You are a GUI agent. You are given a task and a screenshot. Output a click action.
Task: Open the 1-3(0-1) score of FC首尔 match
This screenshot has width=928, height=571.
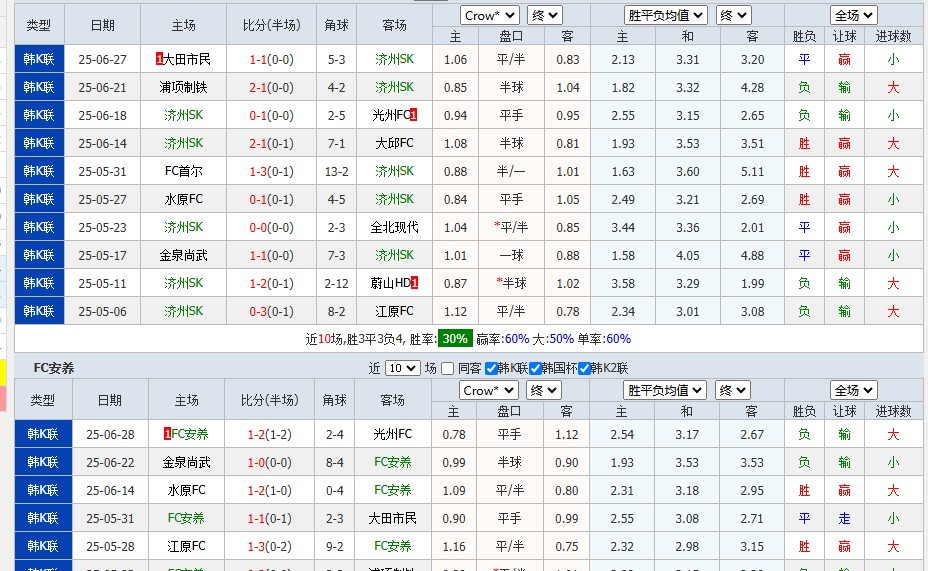271,171
